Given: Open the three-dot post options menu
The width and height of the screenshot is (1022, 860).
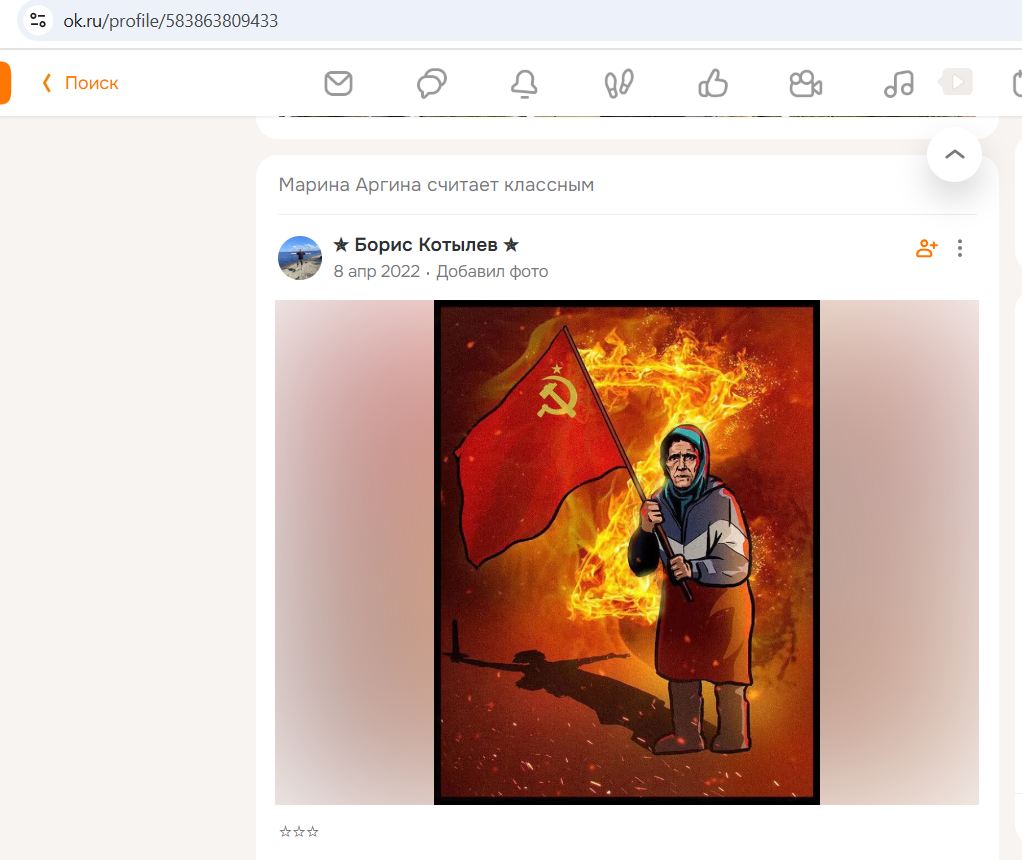Looking at the screenshot, I should (x=959, y=248).
